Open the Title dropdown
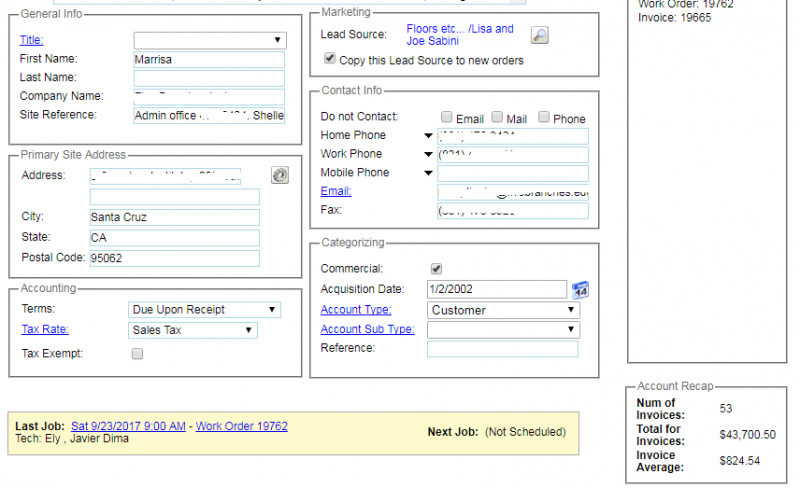The width and height of the screenshot is (800, 488). (210, 40)
